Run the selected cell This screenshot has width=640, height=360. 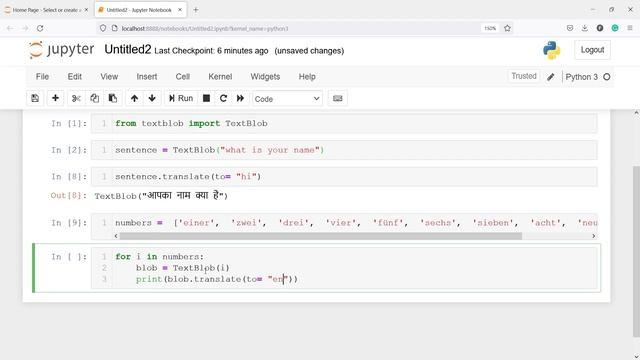[181, 98]
